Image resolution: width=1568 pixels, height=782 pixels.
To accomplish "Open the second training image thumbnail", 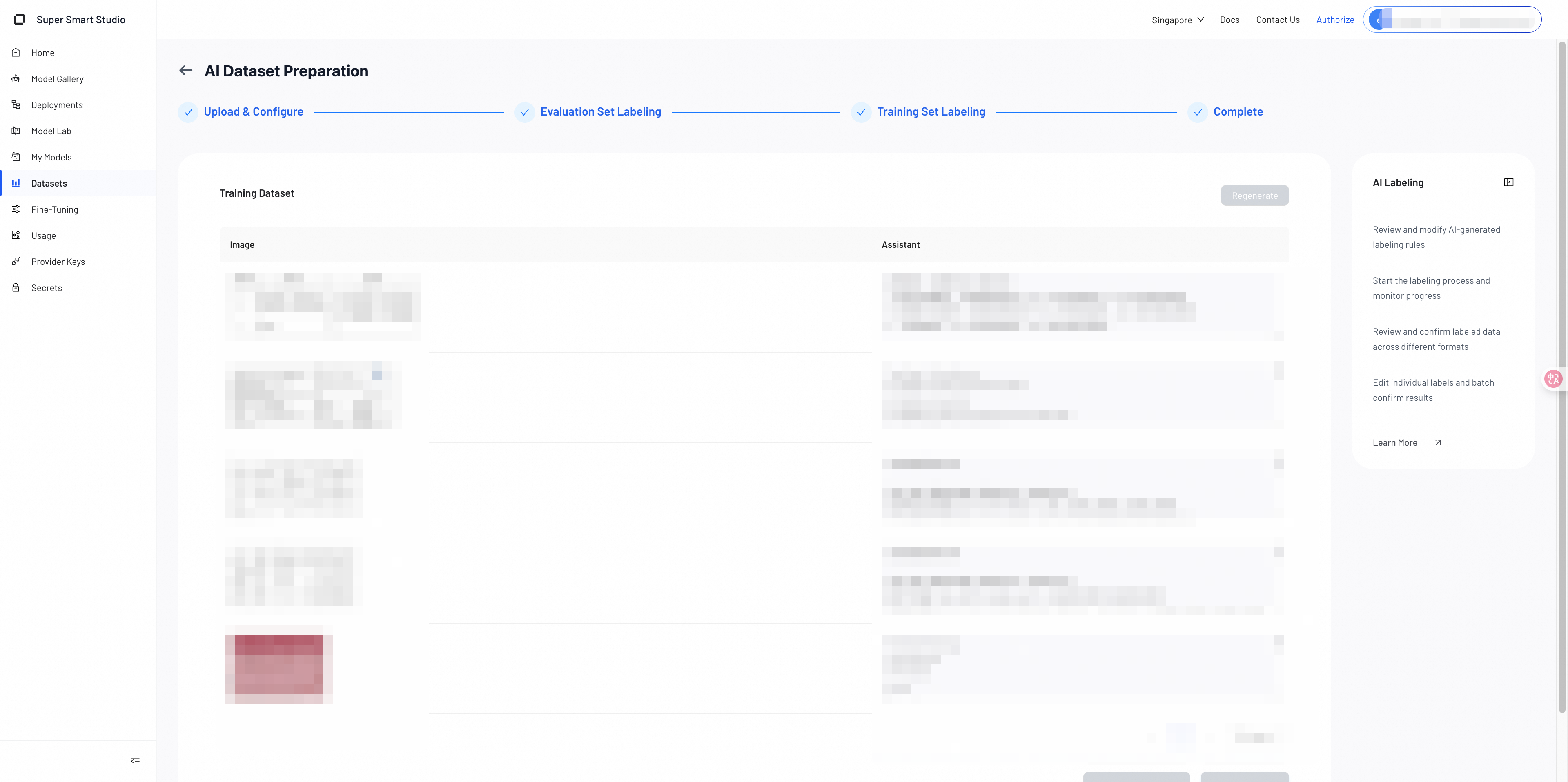I will coord(314,395).
